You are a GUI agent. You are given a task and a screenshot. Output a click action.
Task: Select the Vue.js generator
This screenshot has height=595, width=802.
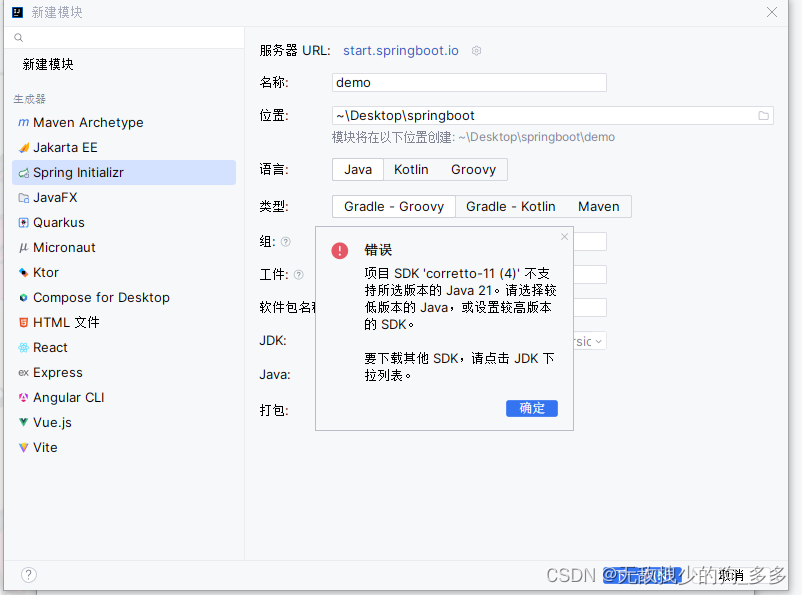[124, 423]
